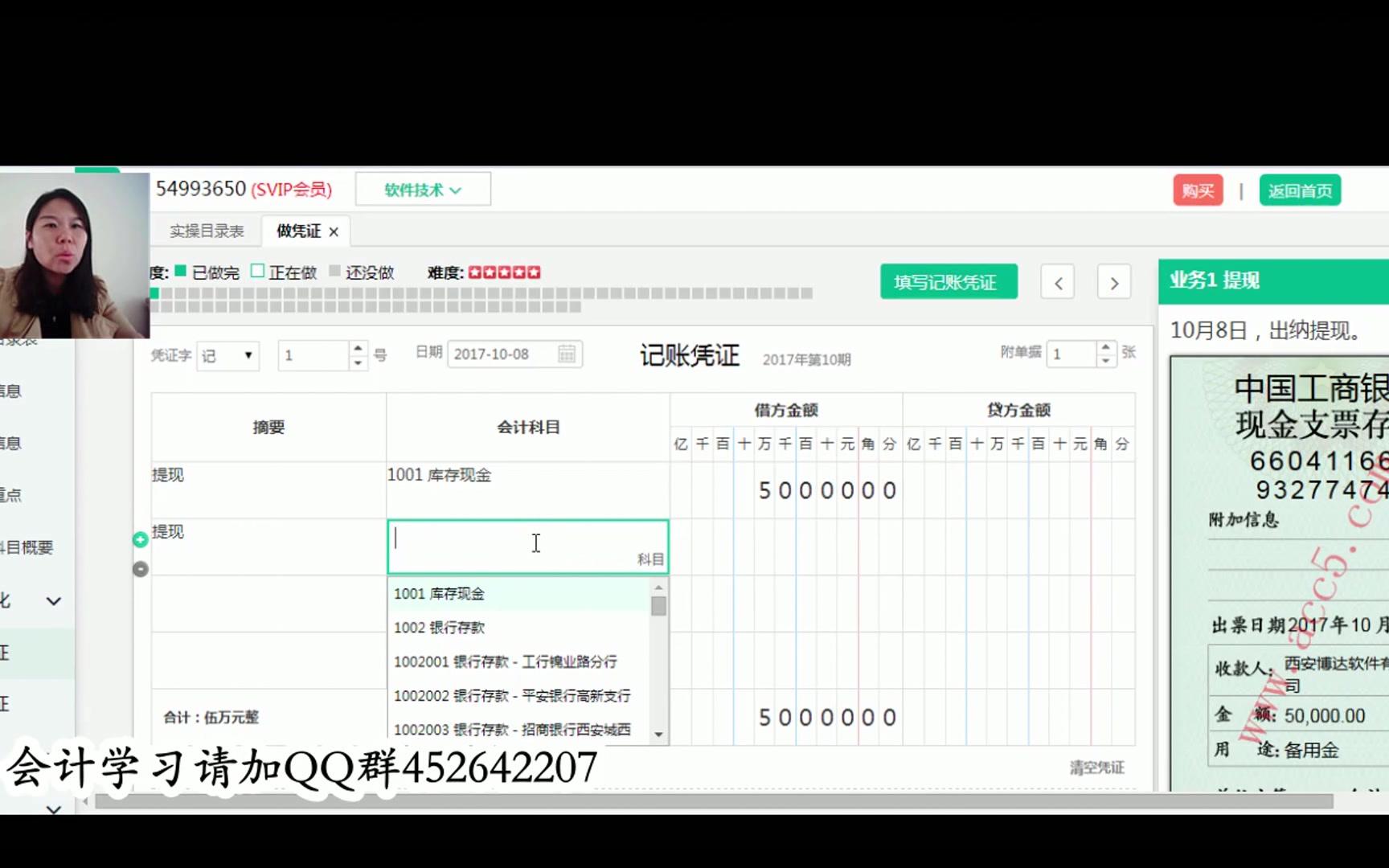The width and height of the screenshot is (1389, 868).
Task: Click the 填写记账凭证 button
Action: [948, 282]
